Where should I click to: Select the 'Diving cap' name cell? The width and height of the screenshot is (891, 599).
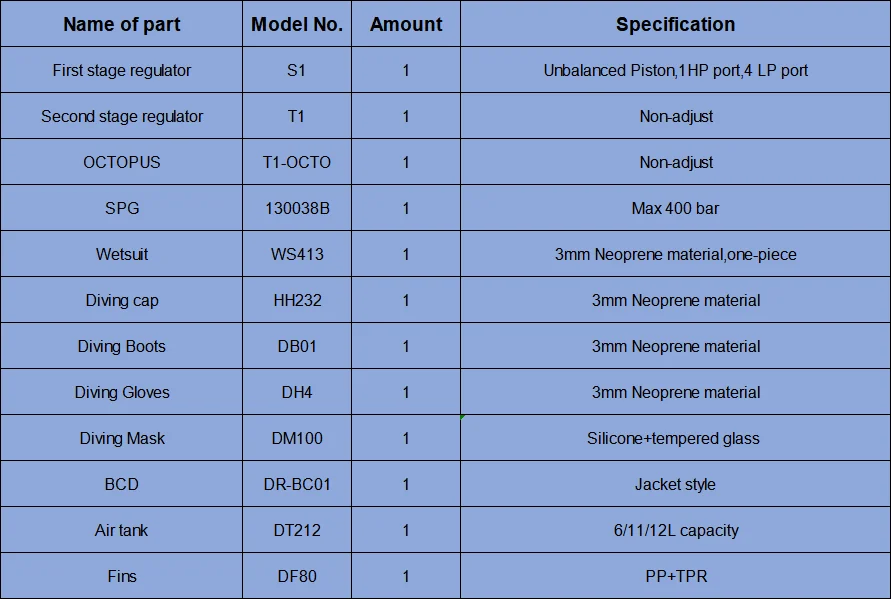(122, 300)
